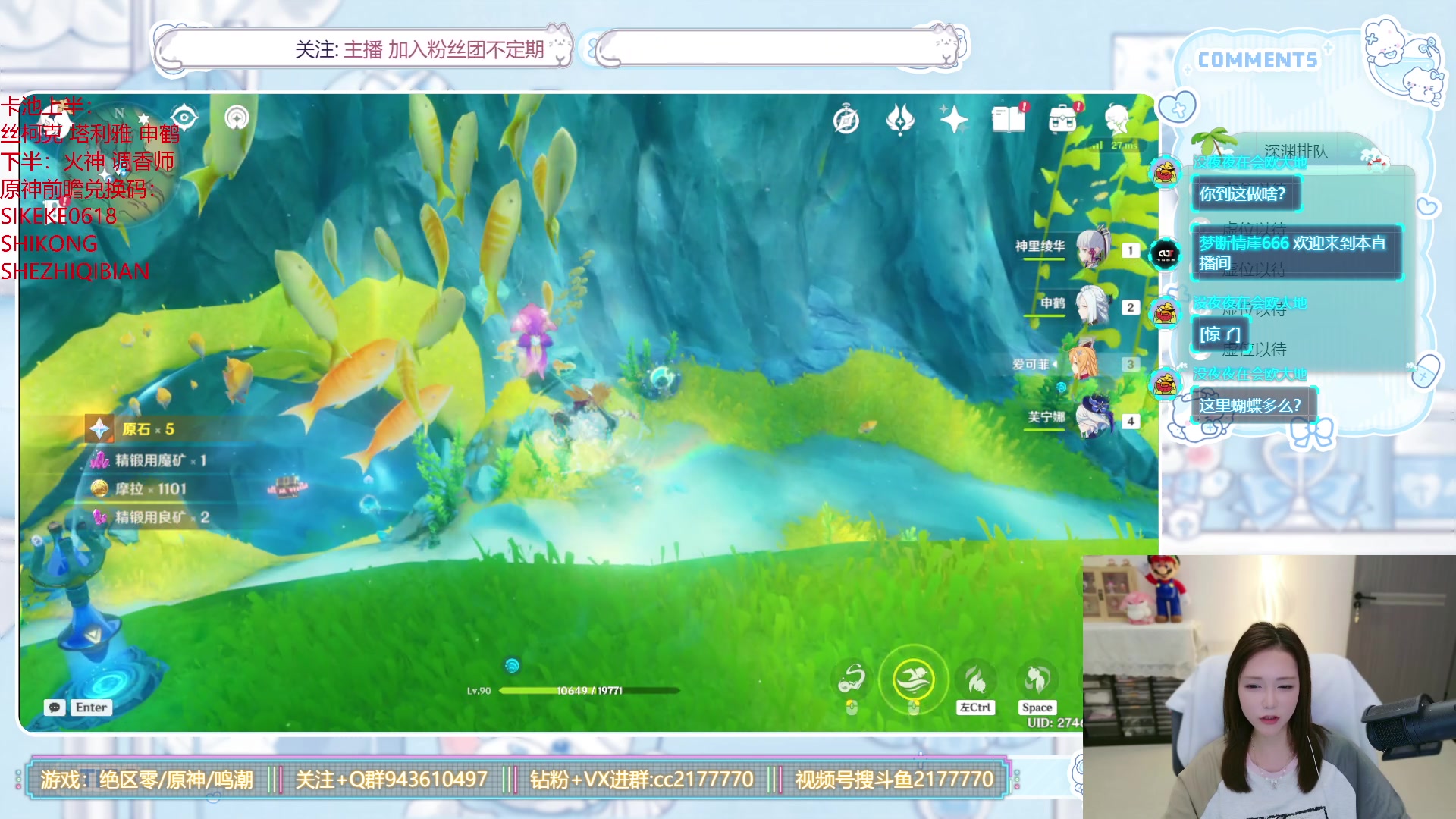
Task: Click the 摩拉 × 1101 loot entry
Action: tap(149, 489)
